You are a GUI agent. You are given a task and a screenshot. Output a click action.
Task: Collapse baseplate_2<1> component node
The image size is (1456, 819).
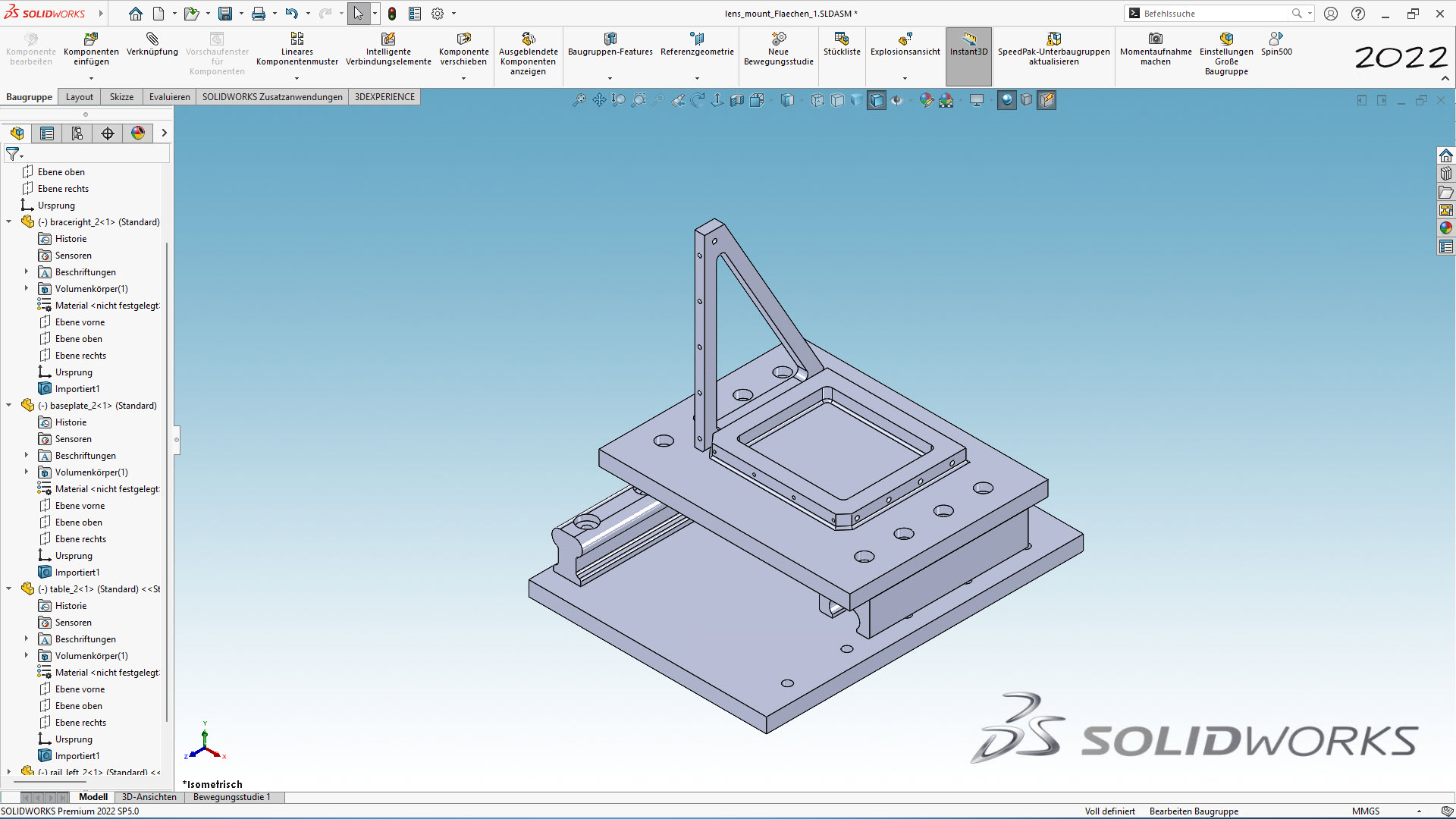click(x=9, y=406)
